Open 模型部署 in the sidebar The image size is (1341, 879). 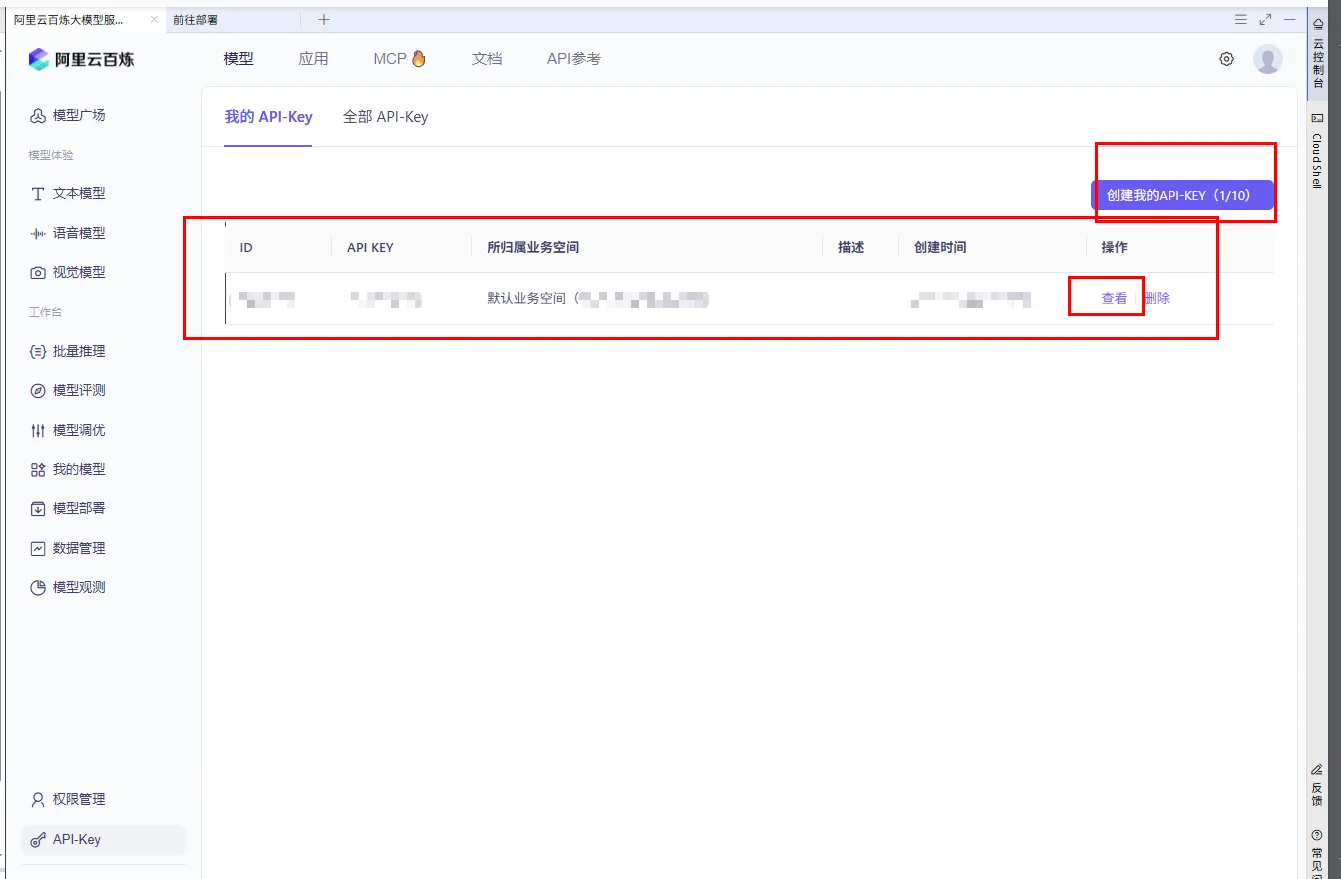68,508
